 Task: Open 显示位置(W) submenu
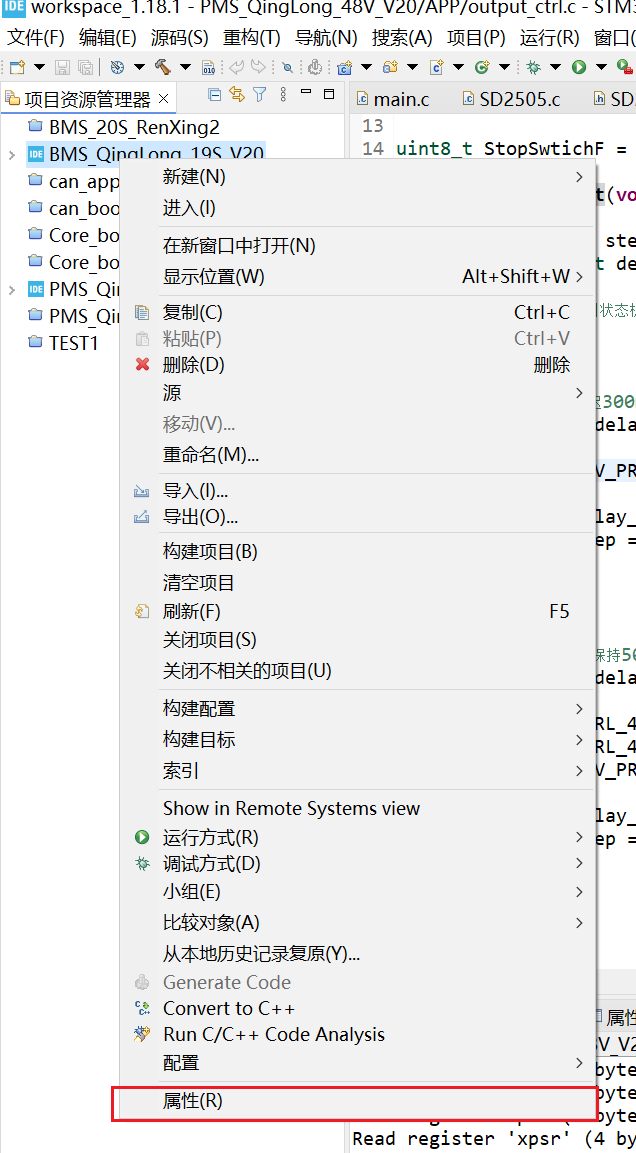pos(357,276)
